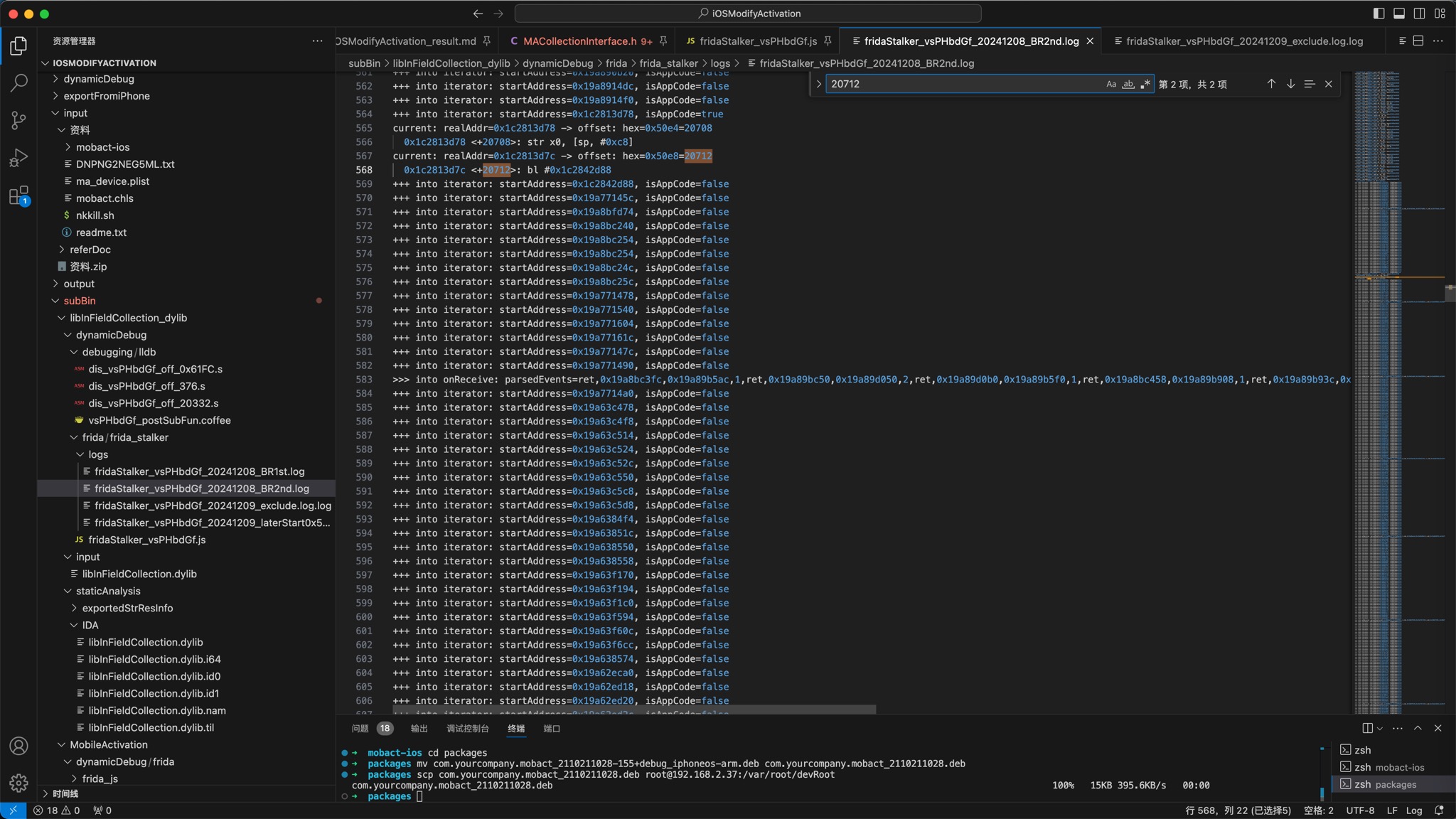Customize layout icon in title bar
This screenshot has height=819, width=1456.
(x=1440, y=14)
